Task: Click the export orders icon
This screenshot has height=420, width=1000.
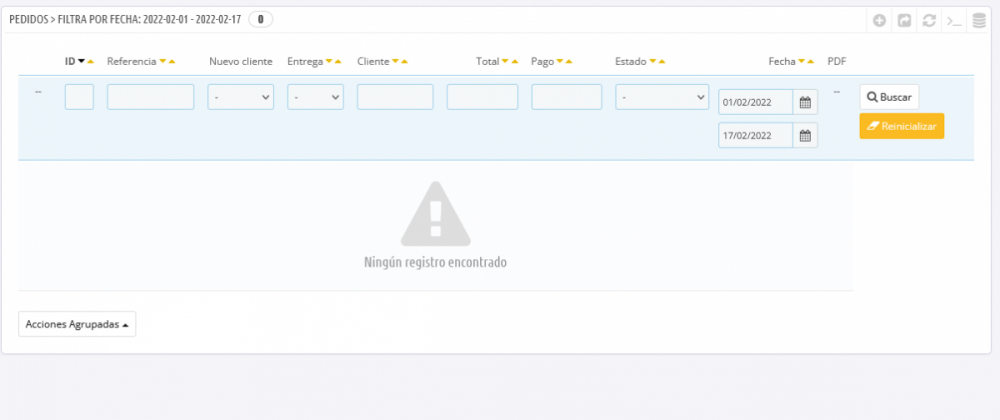Action: (x=904, y=20)
